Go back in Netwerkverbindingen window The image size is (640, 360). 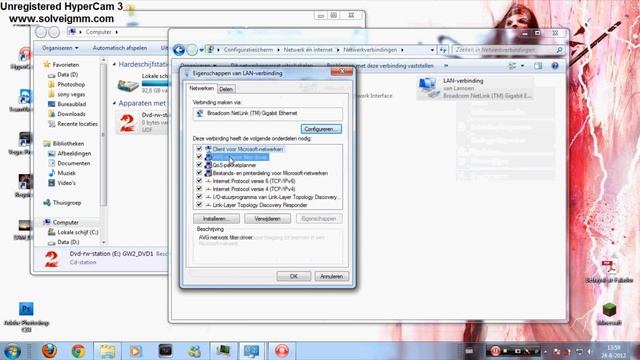[x=179, y=50]
